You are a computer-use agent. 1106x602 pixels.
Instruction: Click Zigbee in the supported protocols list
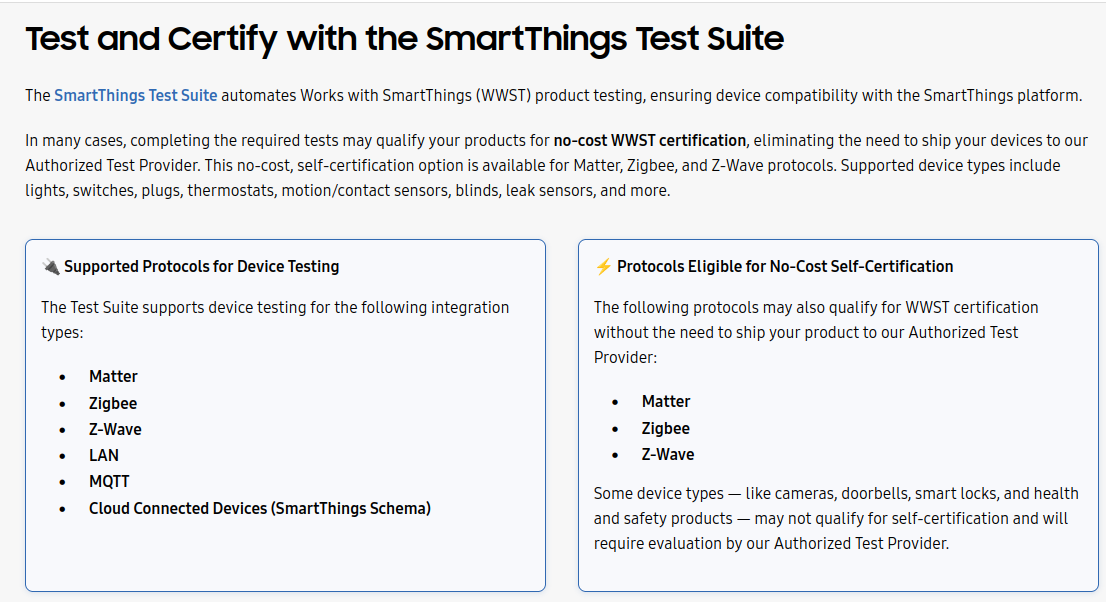point(113,403)
